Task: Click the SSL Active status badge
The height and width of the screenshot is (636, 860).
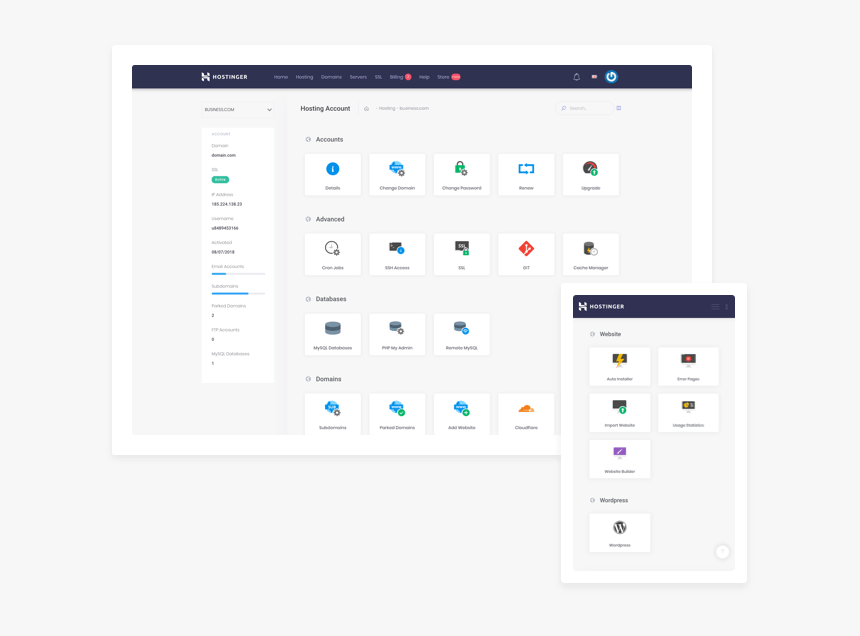Action: click(220, 180)
